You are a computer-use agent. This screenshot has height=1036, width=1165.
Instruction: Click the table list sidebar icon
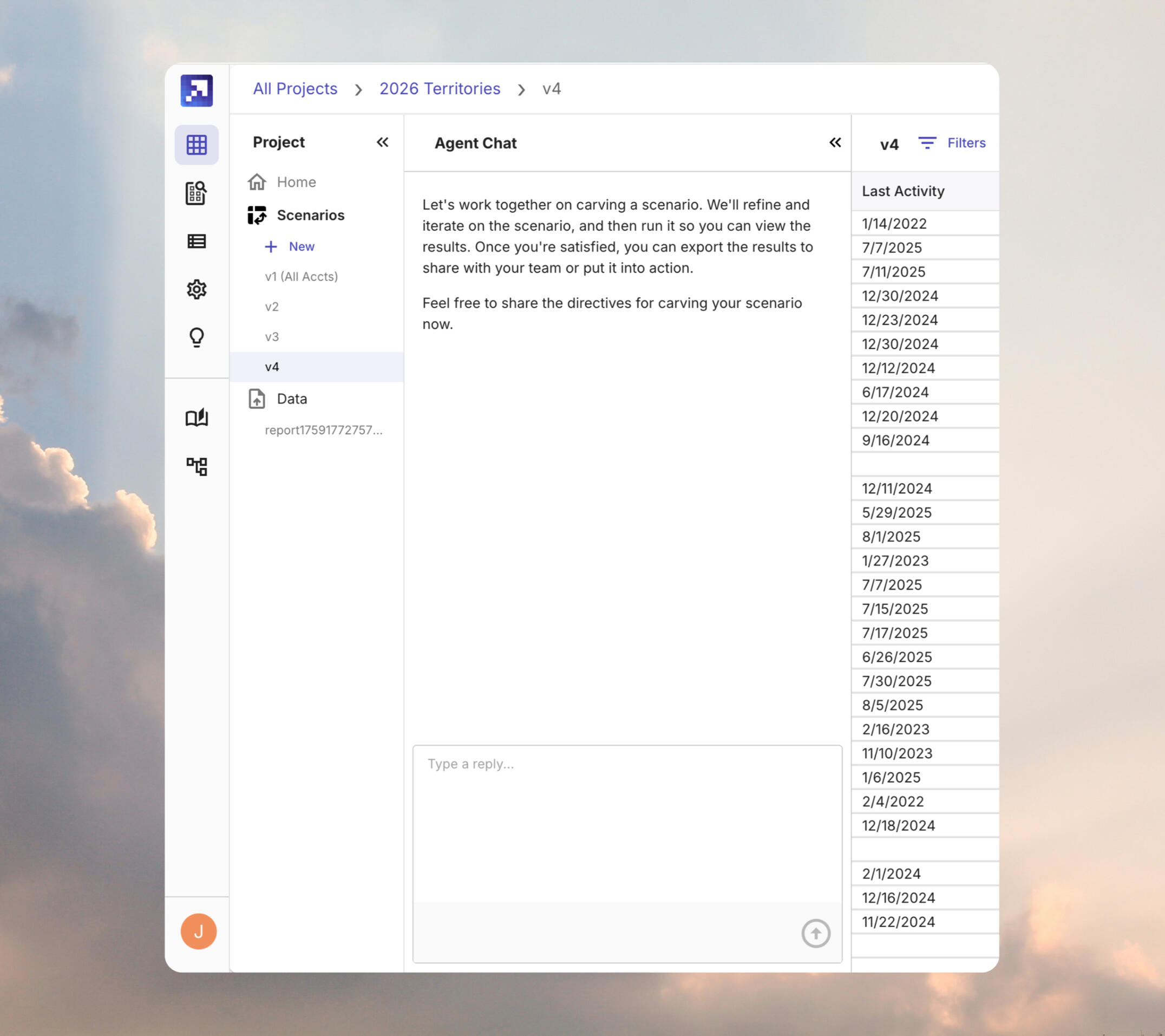click(x=197, y=241)
